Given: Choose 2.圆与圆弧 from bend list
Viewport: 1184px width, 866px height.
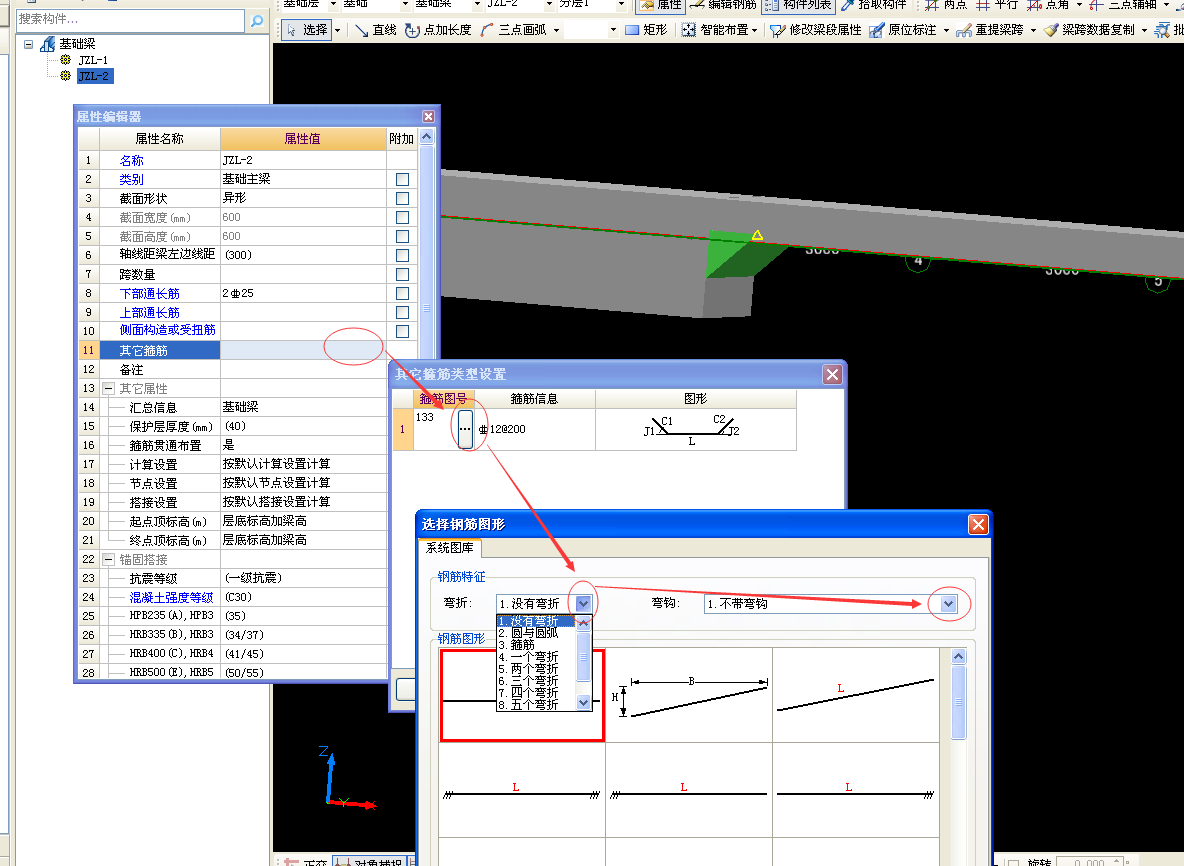Looking at the screenshot, I should (x=536, y=633).
